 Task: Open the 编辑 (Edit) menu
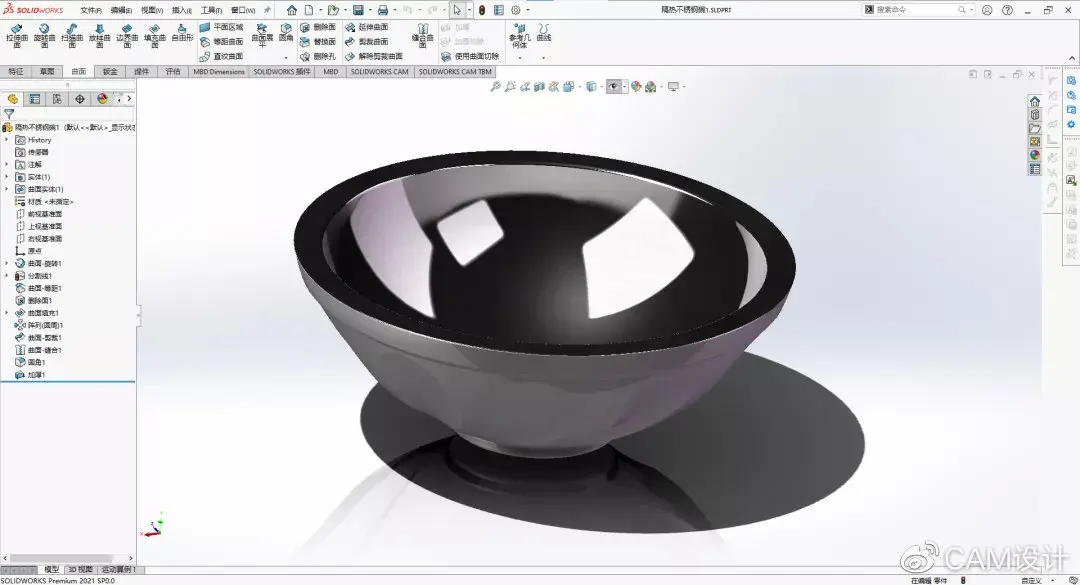click(x=121, y=10)
